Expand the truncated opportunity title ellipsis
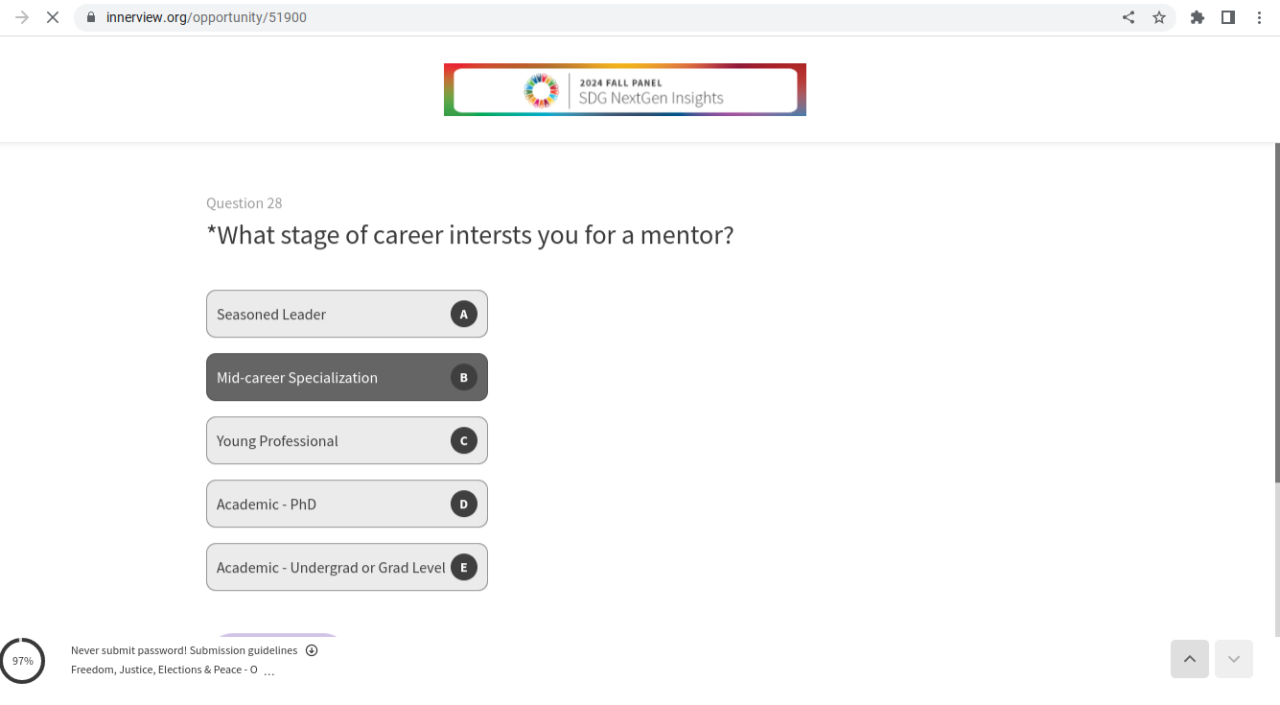 (x=269, y=672)
